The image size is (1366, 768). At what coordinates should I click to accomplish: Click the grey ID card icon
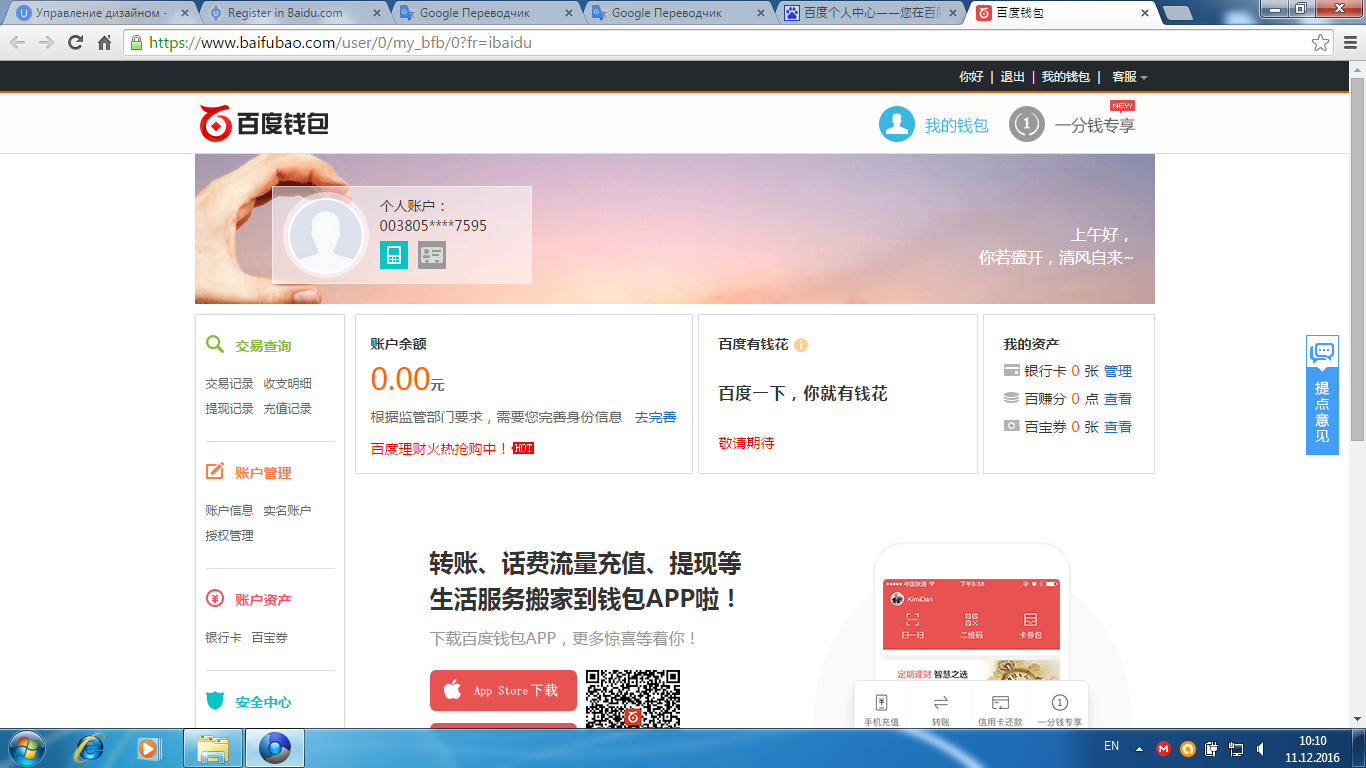pos(432,255)
